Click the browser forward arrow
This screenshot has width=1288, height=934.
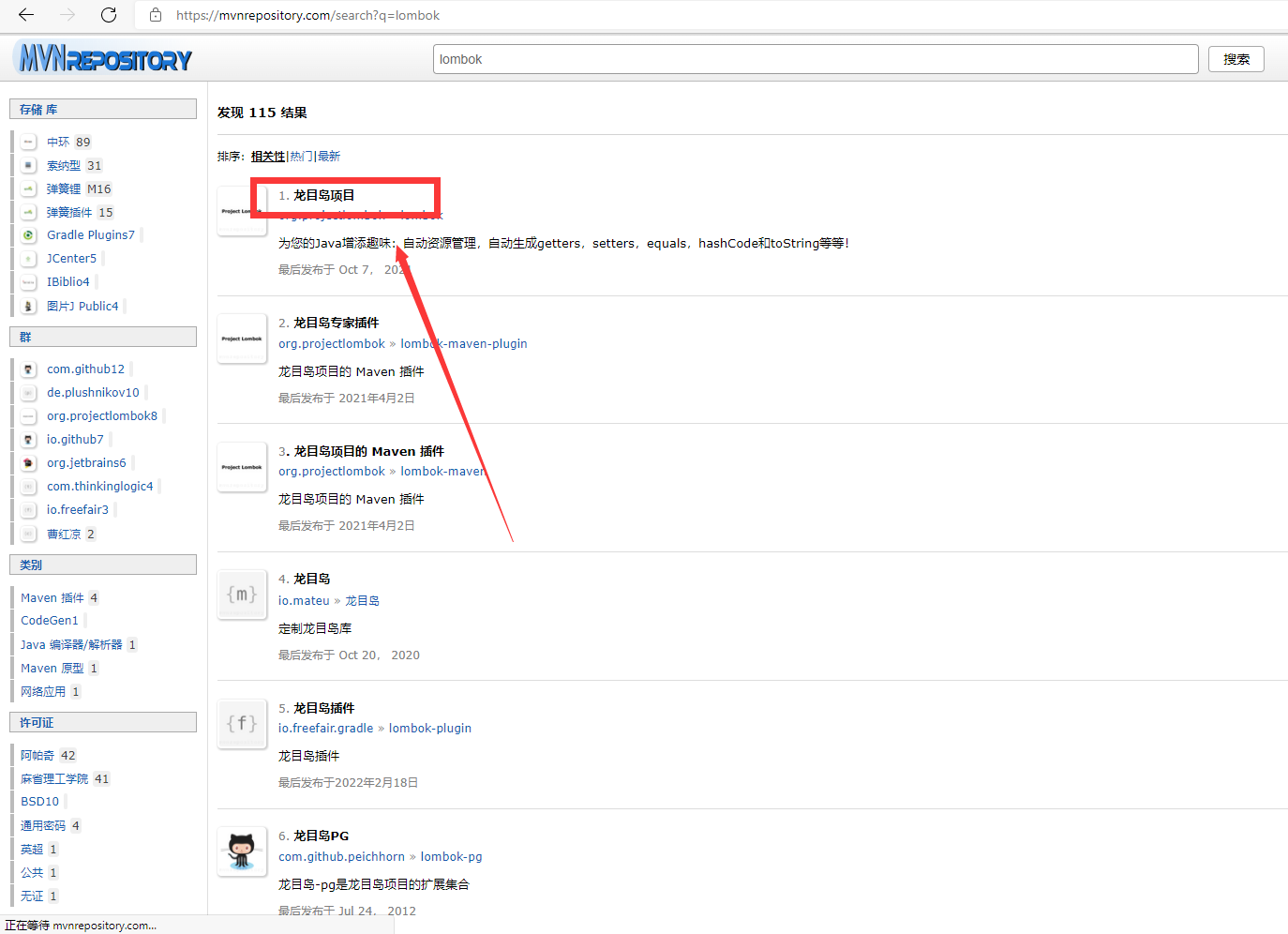(x=67, y=15)
